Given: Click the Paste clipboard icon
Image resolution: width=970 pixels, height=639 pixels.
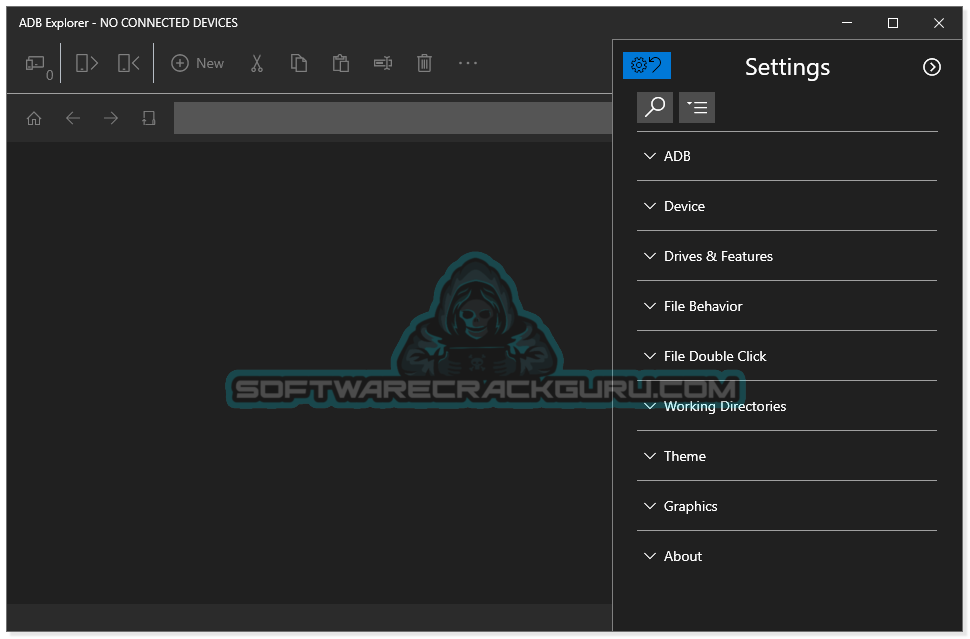Looking at the screenshot, I should 341,63.
